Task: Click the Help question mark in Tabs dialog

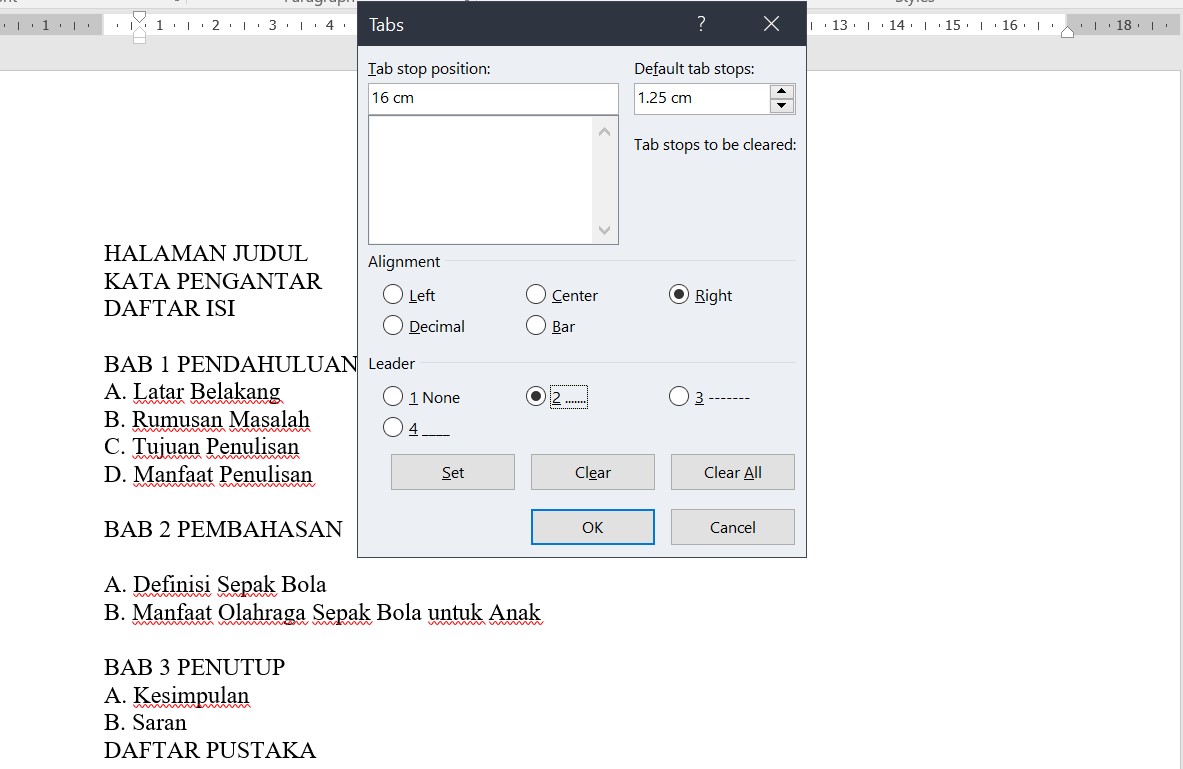Action: (701, 24)
